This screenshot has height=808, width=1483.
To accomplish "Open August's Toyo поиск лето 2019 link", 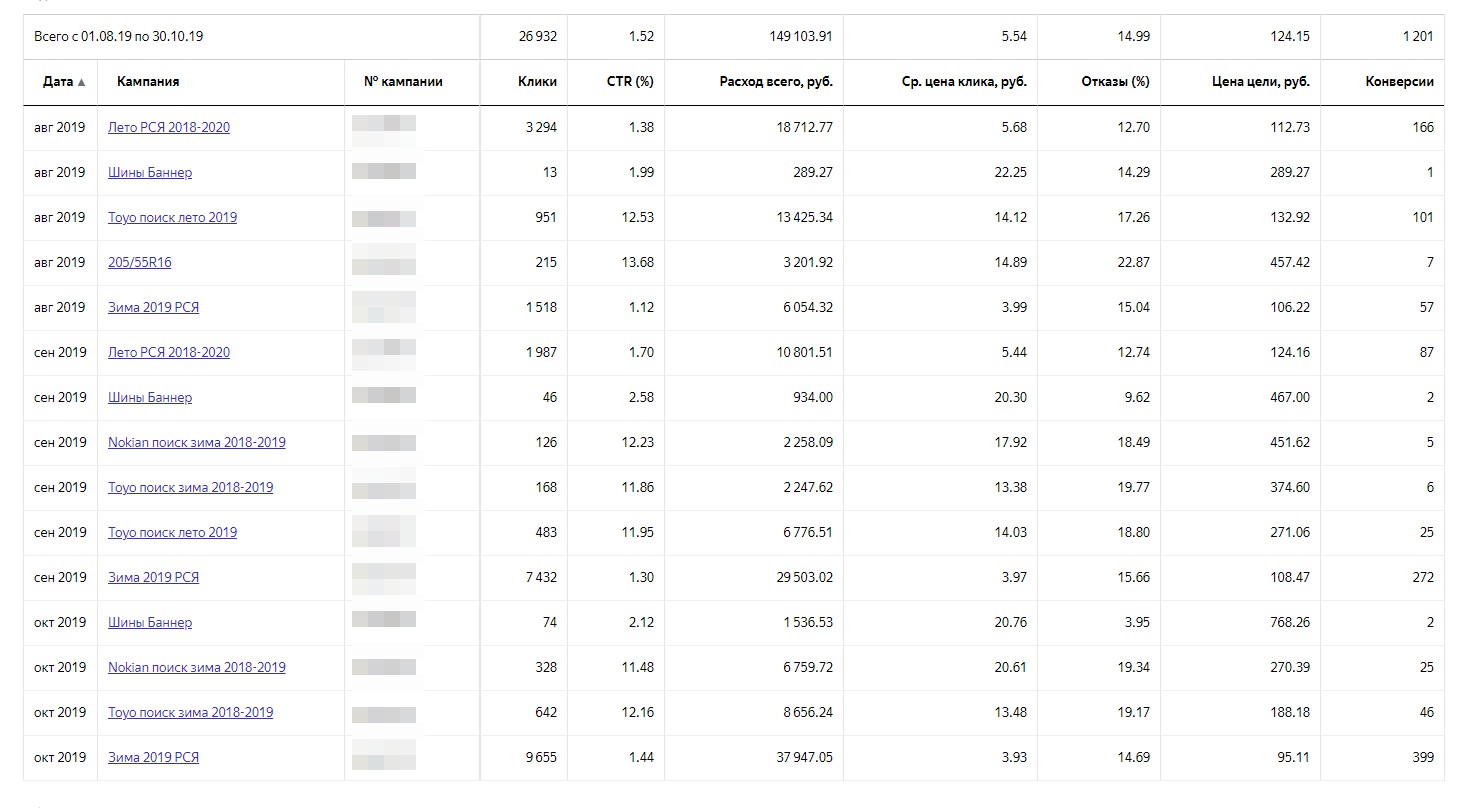I will tap(172, 217).
